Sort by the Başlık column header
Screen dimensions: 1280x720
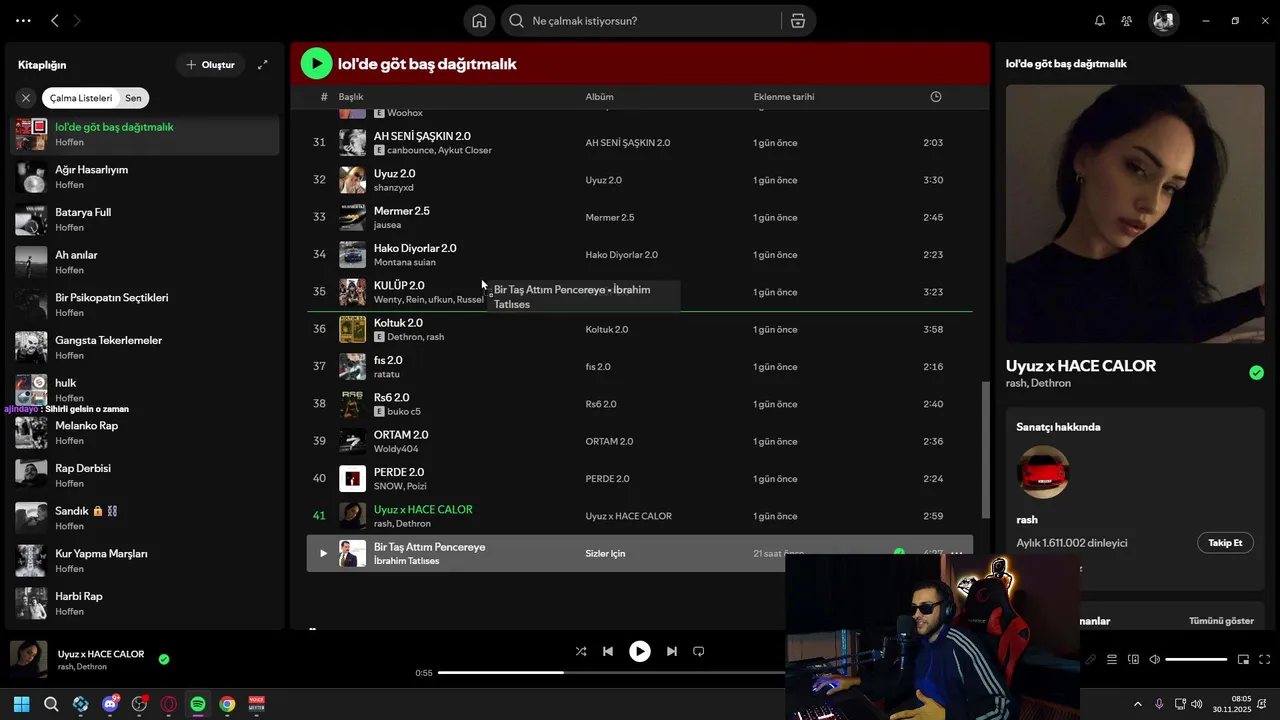[350, 97]
